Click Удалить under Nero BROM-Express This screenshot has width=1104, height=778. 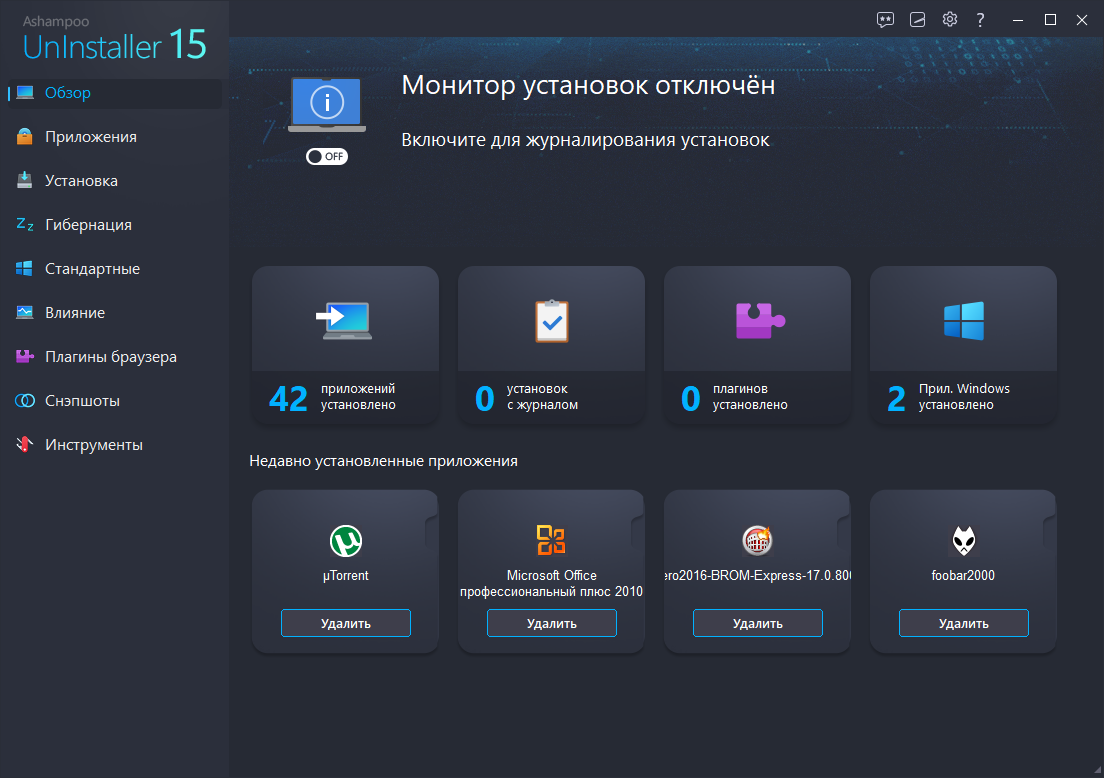pyautogui.click(x=758, y=623)
